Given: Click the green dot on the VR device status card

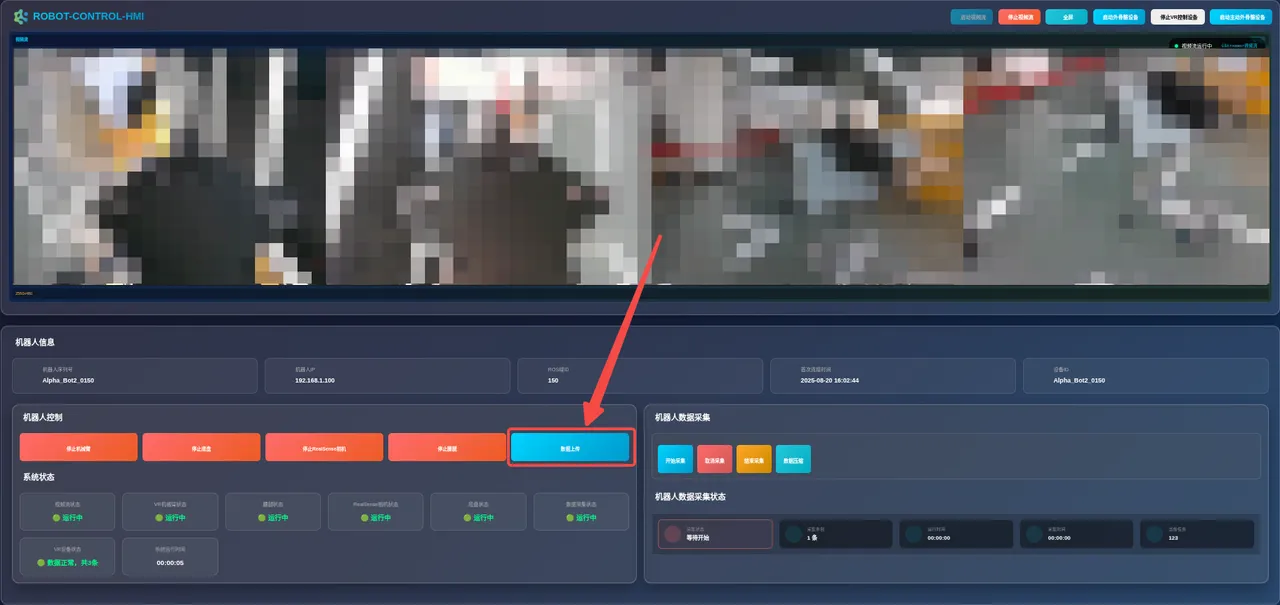Looking at the screenshot, I should [x=41, y=563].
